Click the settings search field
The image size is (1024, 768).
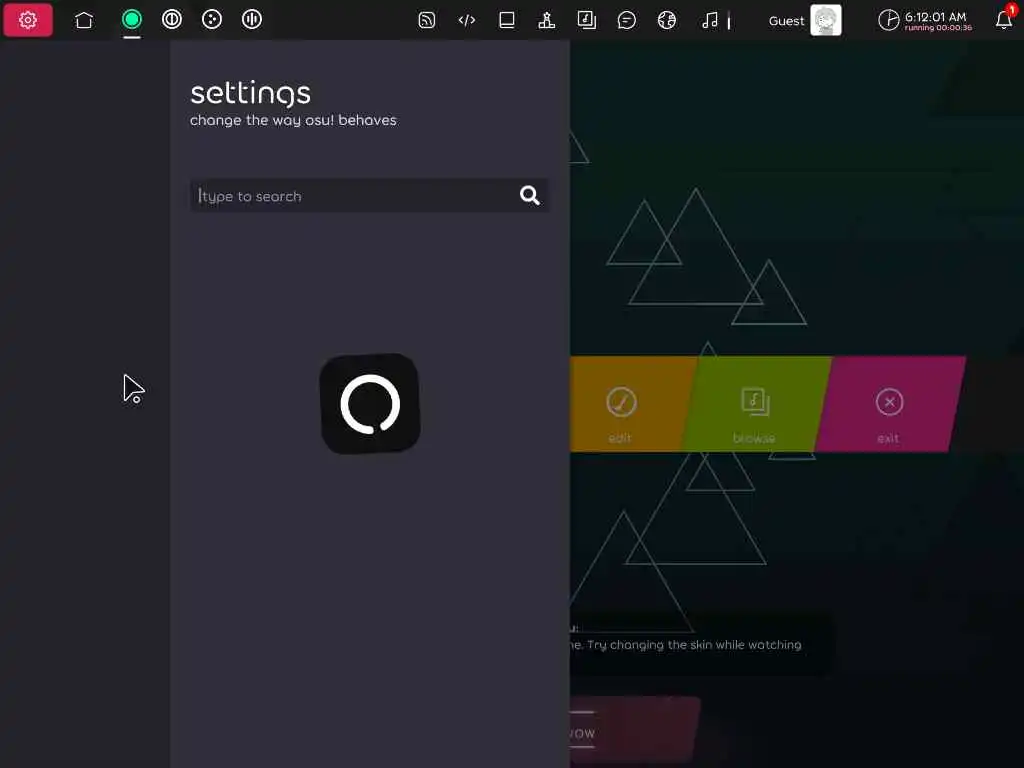coord(369,195)
